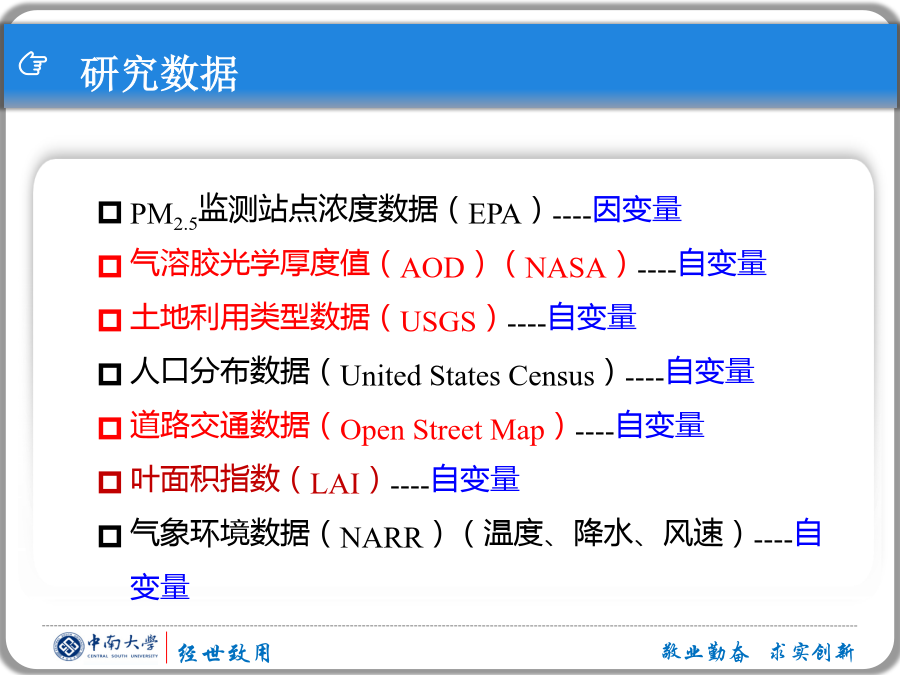Click black square bullet before 人口分布数据
Image resolution: width=900 pixels, height=675 pixels.
pyautogui.click(x=110, y=374)
